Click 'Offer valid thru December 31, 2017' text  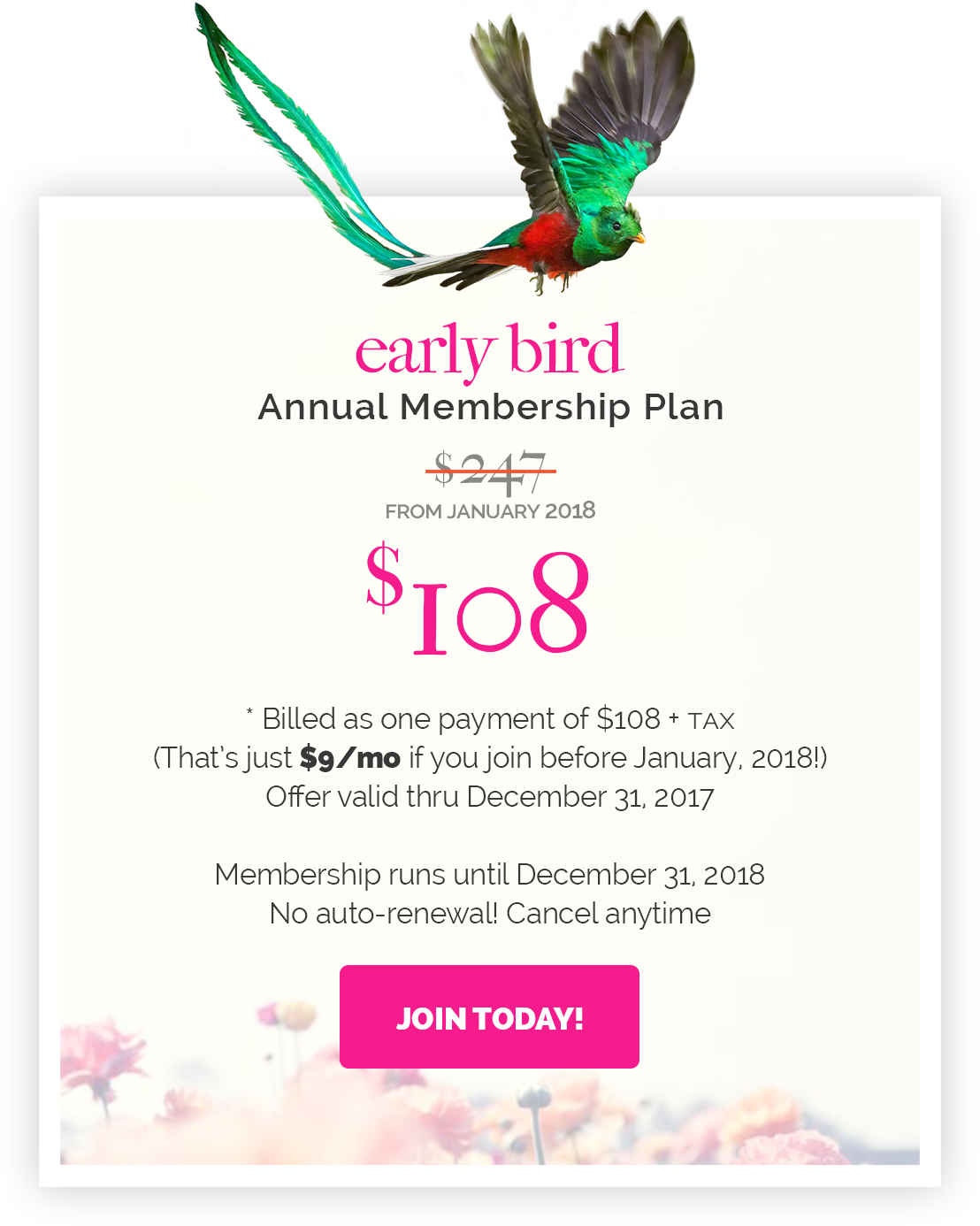pyautogui.click(x=490, y=797)
